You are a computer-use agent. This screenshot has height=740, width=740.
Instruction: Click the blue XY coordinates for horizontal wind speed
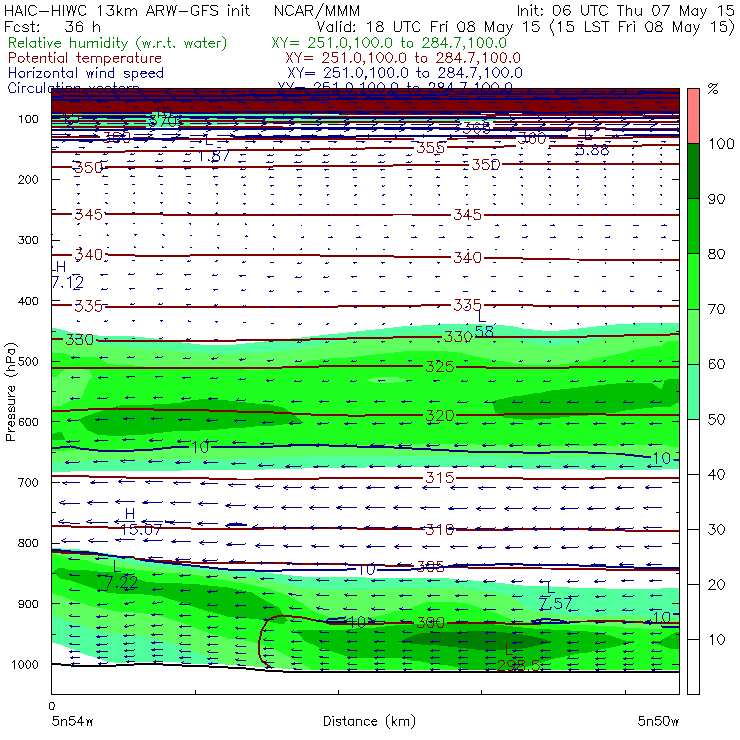tap(405, 73)
